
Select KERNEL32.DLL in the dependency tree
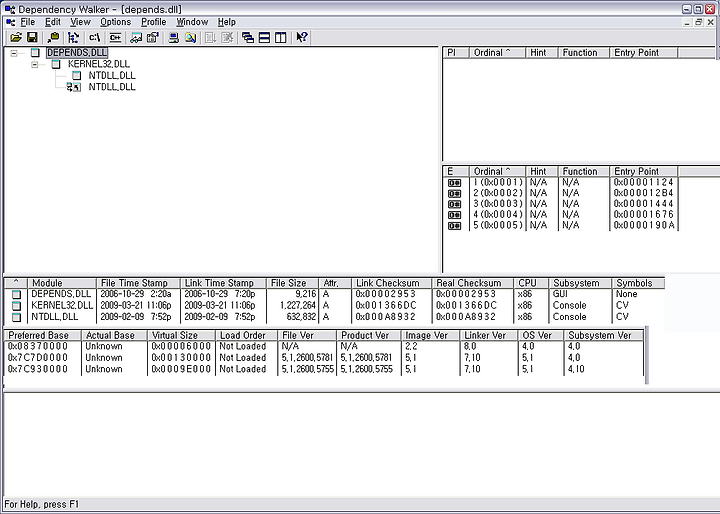[99, 64]
